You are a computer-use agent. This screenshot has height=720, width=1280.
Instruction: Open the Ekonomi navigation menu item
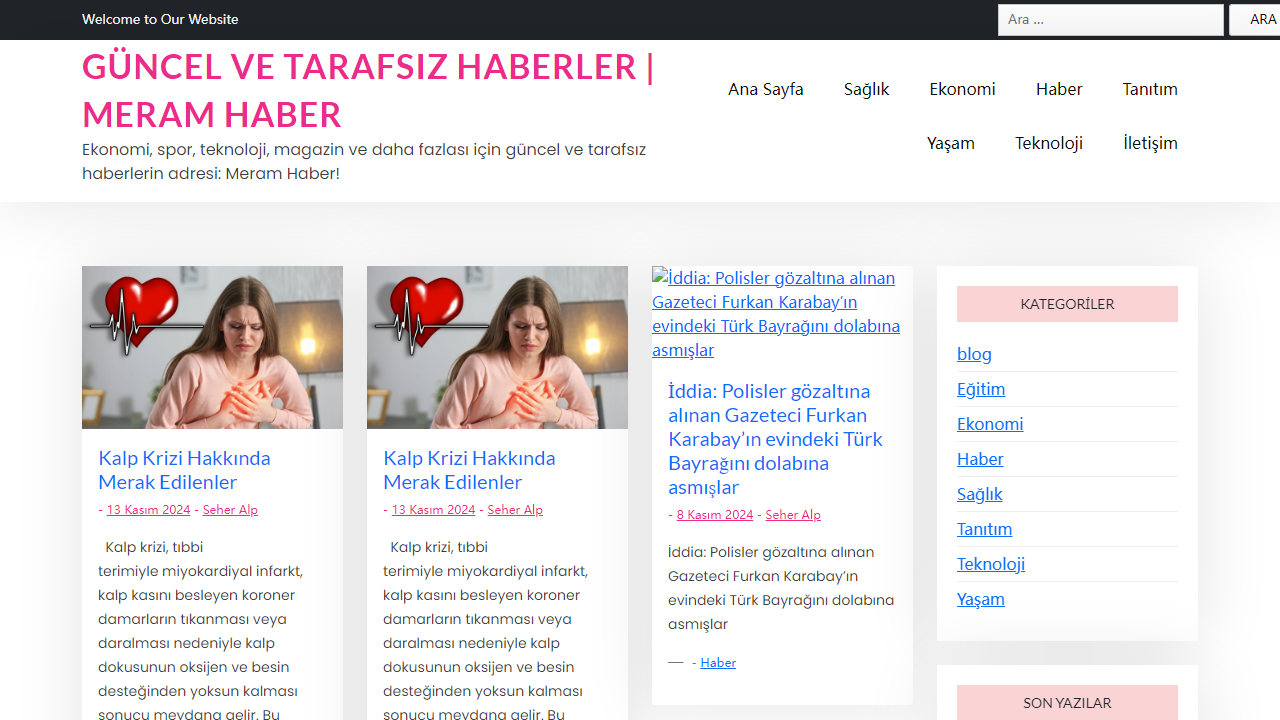tap(961, 89)
